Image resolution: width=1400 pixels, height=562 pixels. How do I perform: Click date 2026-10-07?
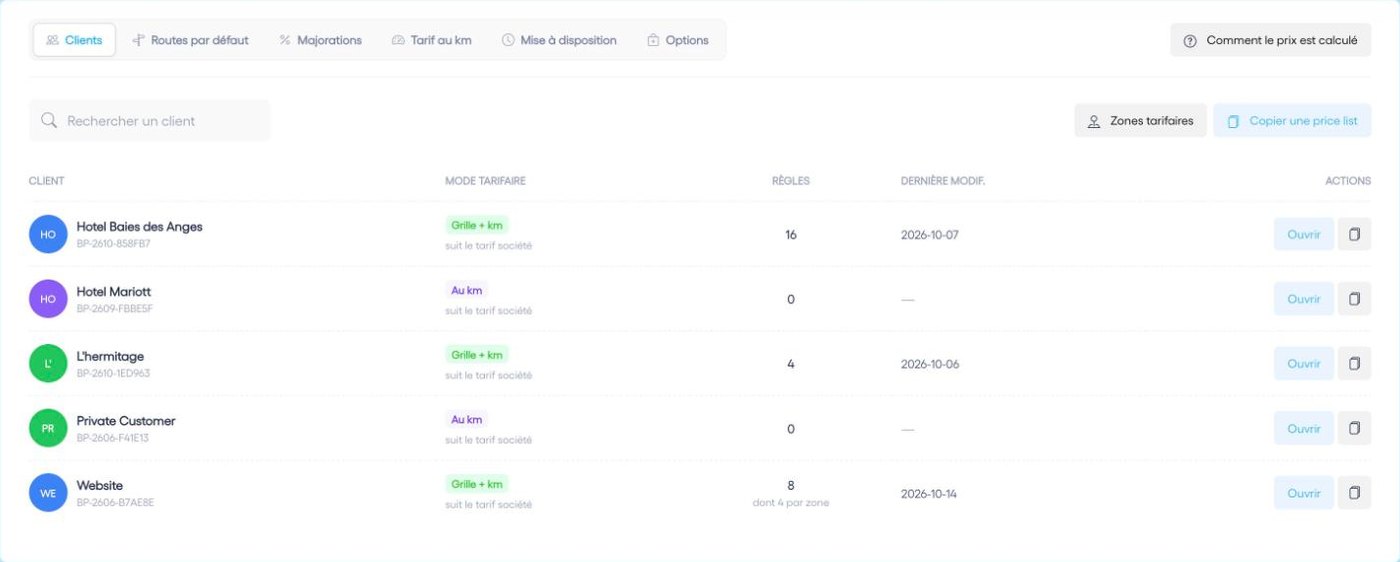click(x=930, y=235)
